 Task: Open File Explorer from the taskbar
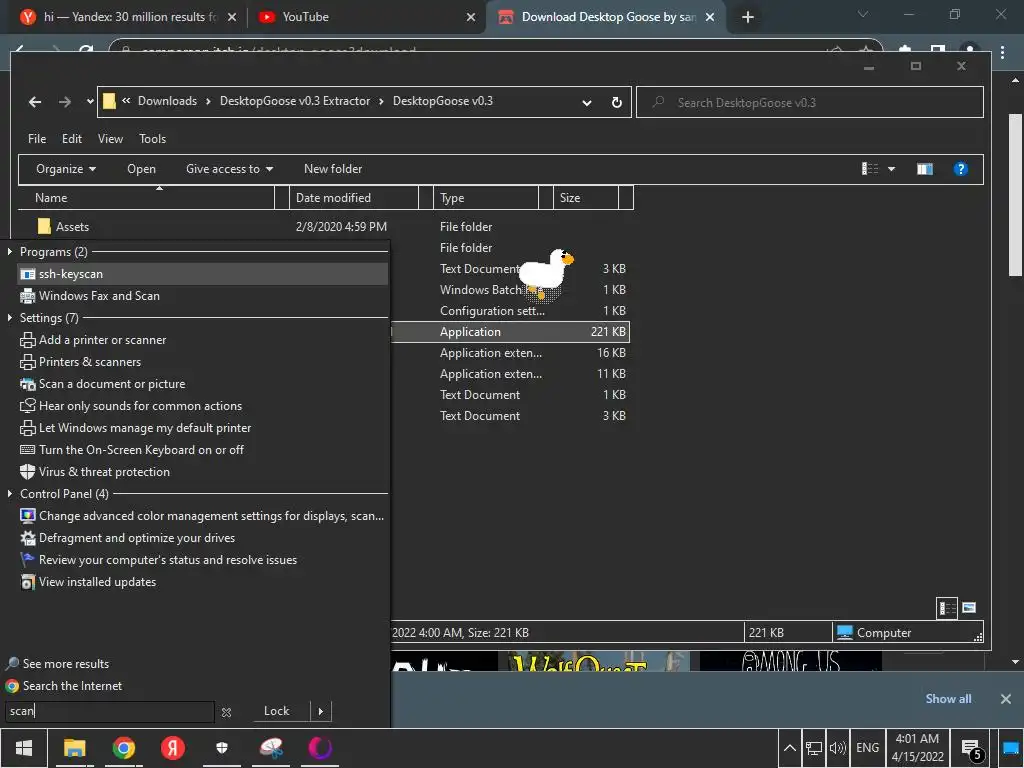[74, 748]
